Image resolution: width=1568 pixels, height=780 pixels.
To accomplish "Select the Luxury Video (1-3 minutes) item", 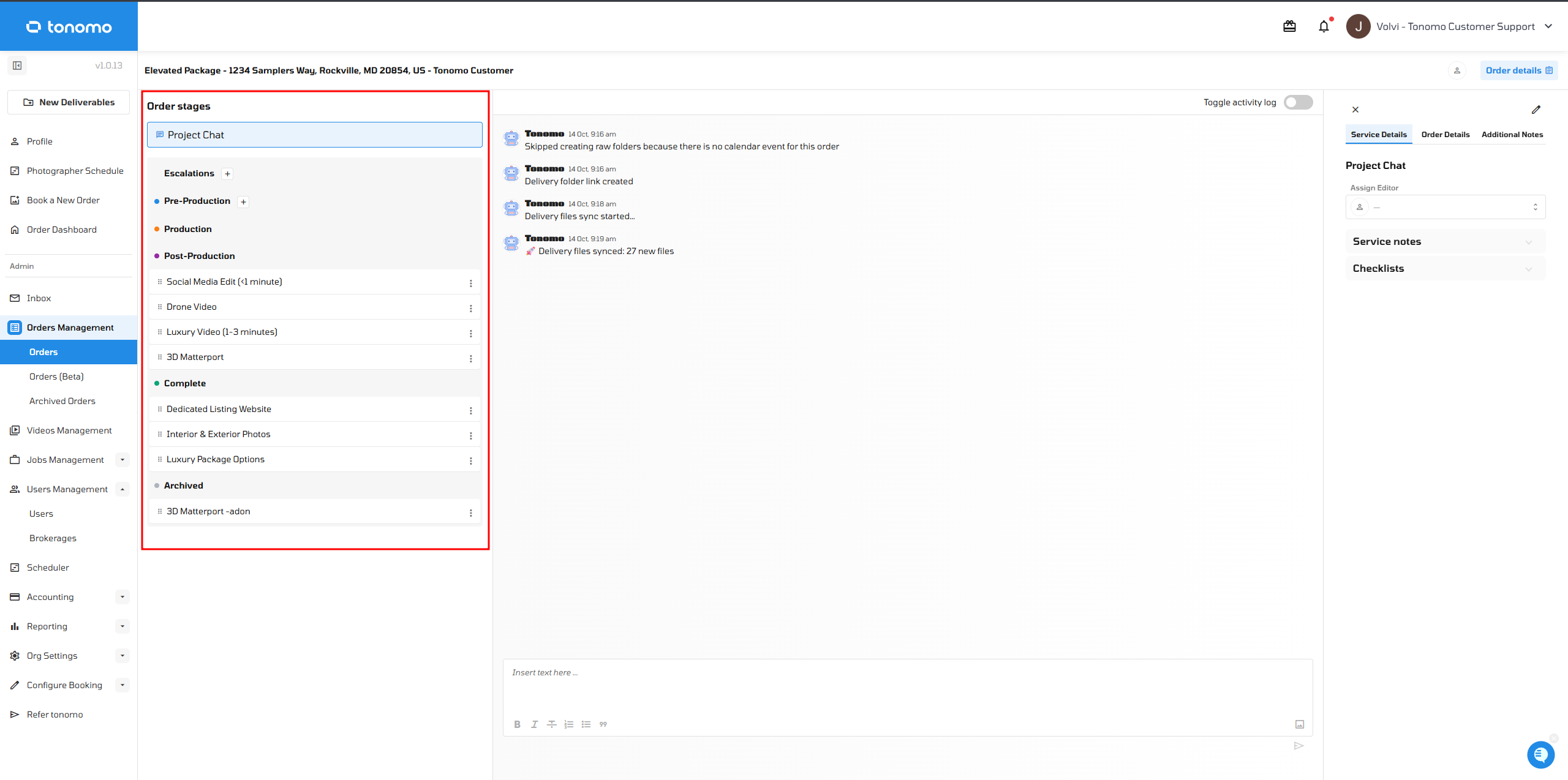I will pyautogui.click(x=314, y=332).
